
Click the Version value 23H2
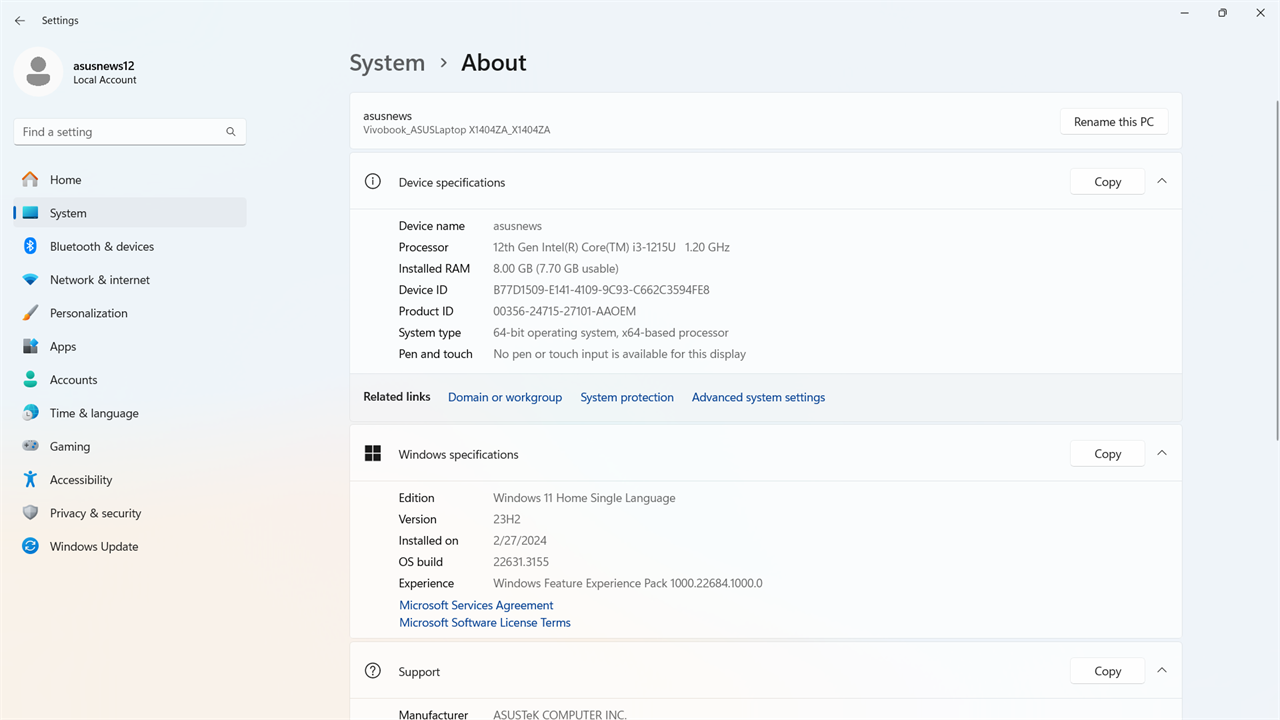click(507, 519)
